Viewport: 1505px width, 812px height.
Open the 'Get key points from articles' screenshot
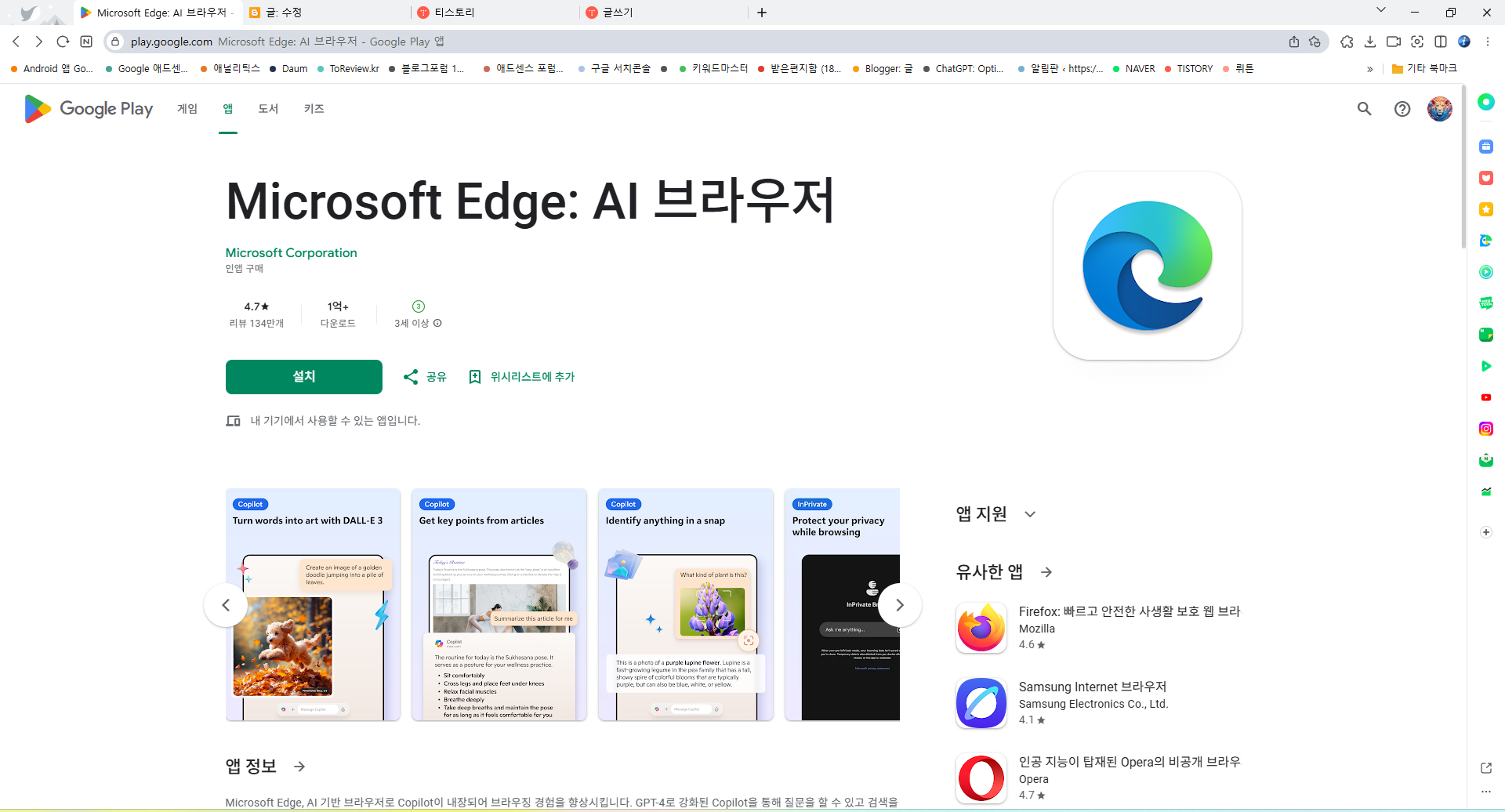click(x=499, y=605)
